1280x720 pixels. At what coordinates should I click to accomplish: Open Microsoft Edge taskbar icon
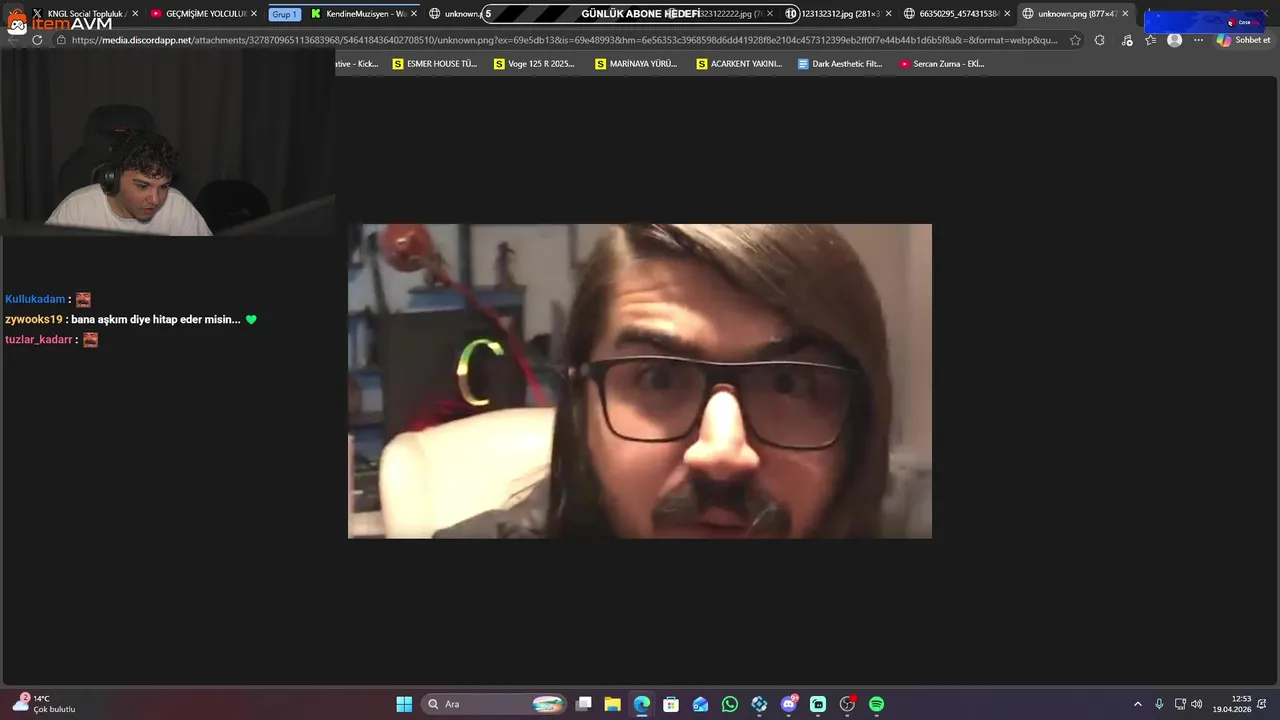642,704
